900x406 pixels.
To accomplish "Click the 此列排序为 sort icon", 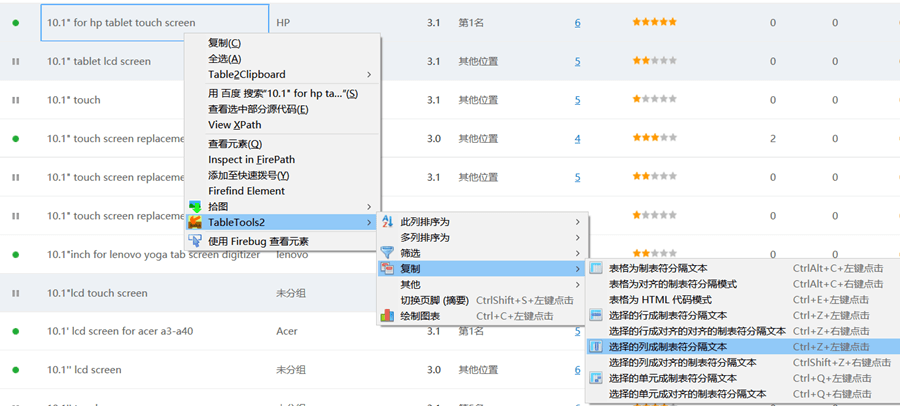I will click(x=388, y=222).
